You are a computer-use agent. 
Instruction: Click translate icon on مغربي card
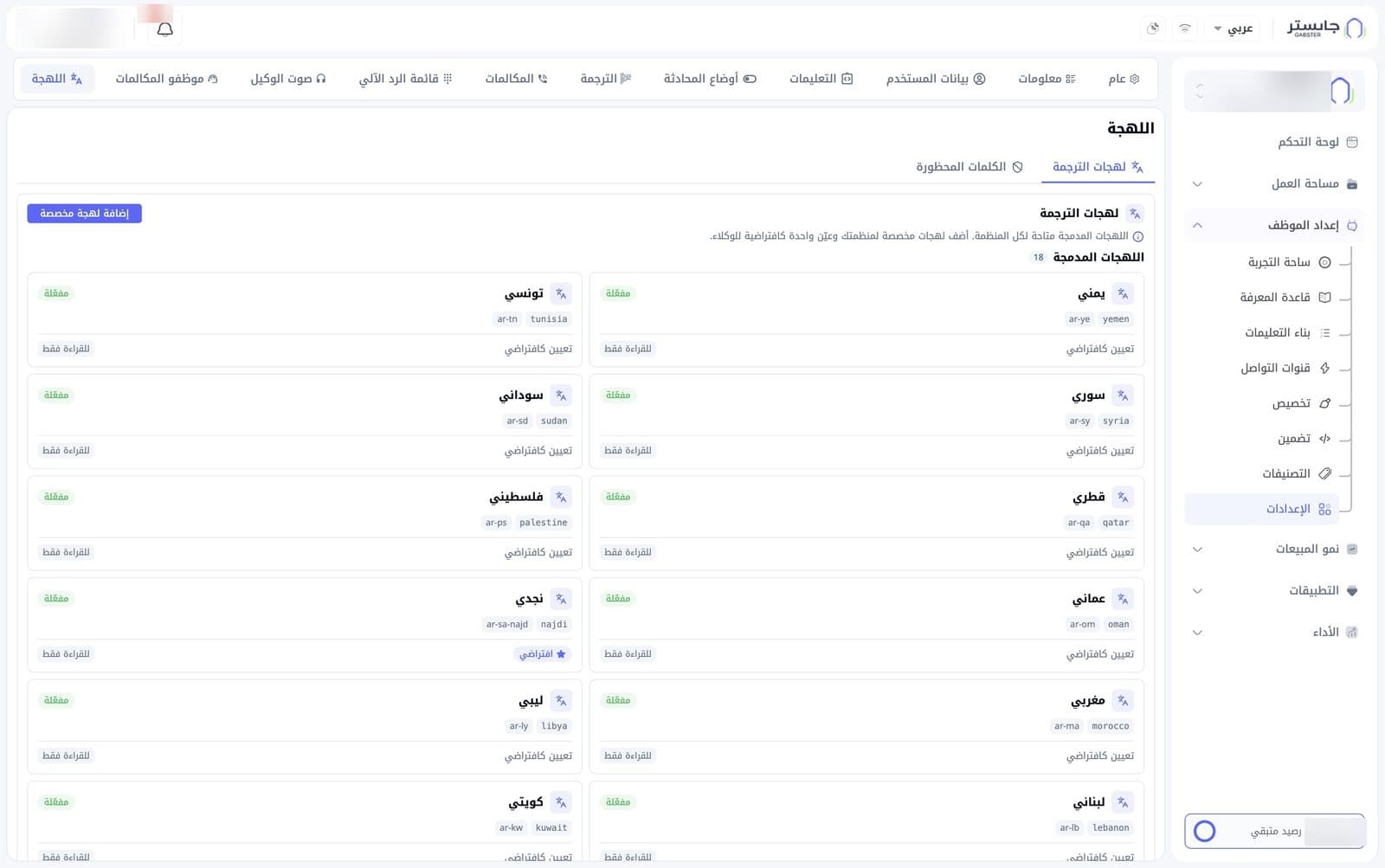point(1123,700)
